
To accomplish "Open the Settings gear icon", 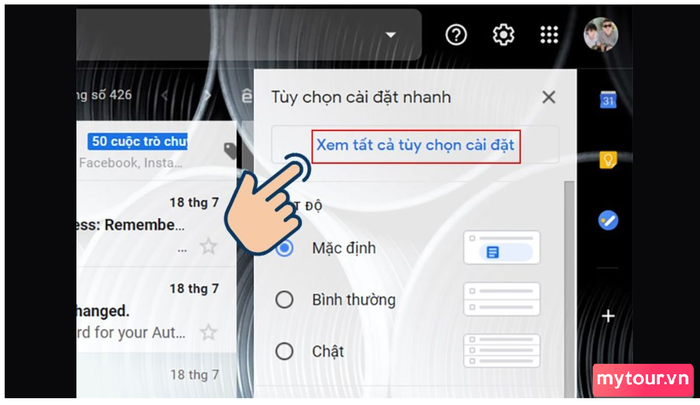I will coord(503,35).
